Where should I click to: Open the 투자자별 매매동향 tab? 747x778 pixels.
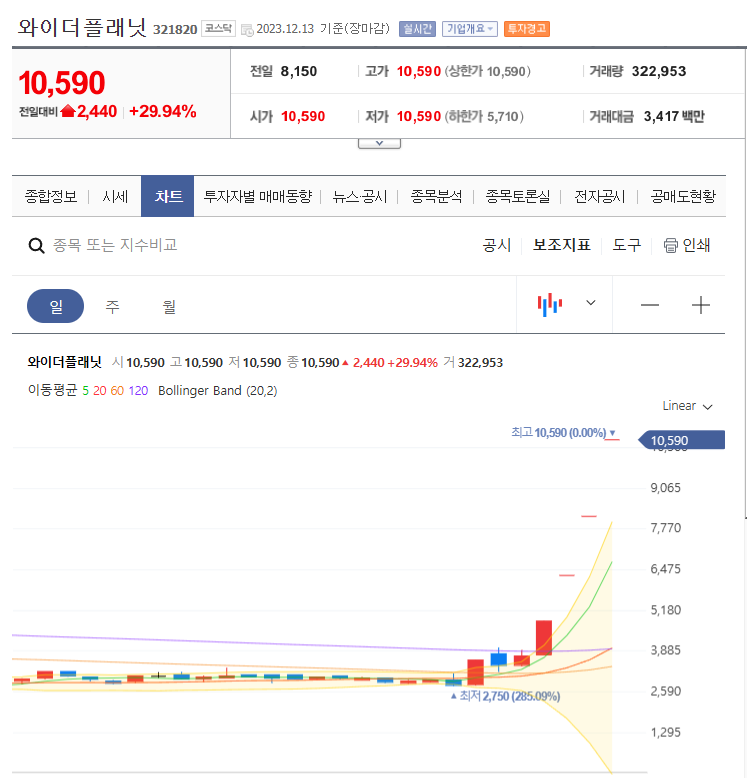click(x=258, y=196)
